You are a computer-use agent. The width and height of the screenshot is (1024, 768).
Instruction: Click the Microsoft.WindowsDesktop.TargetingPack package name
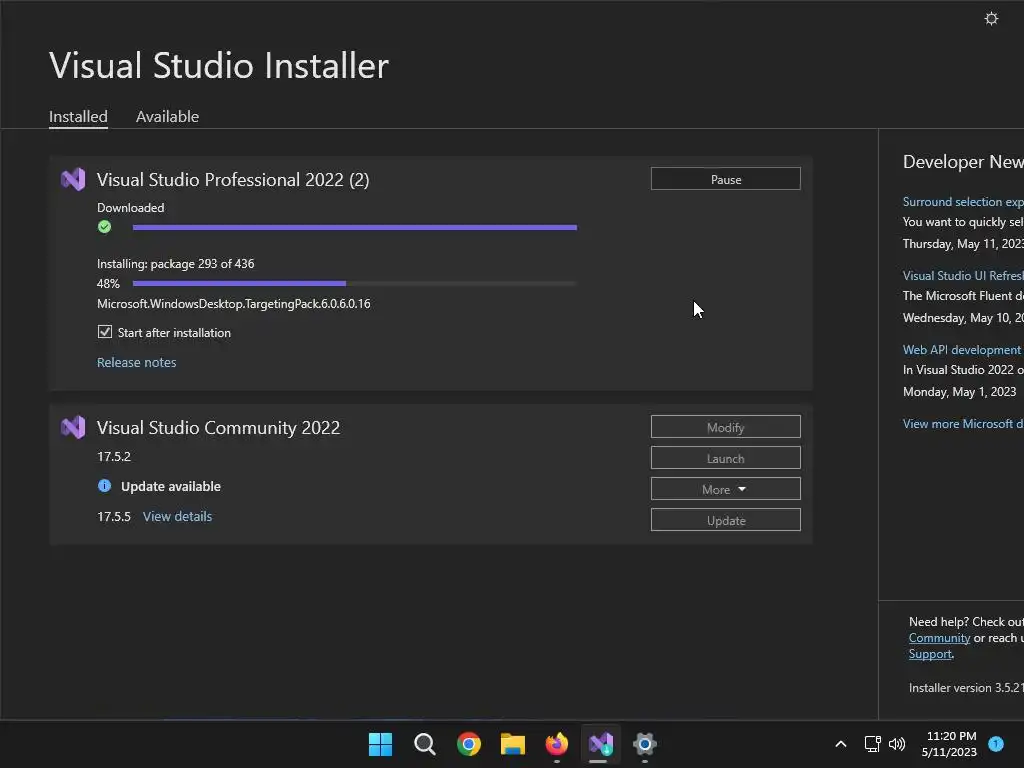(x=234, y=304)
